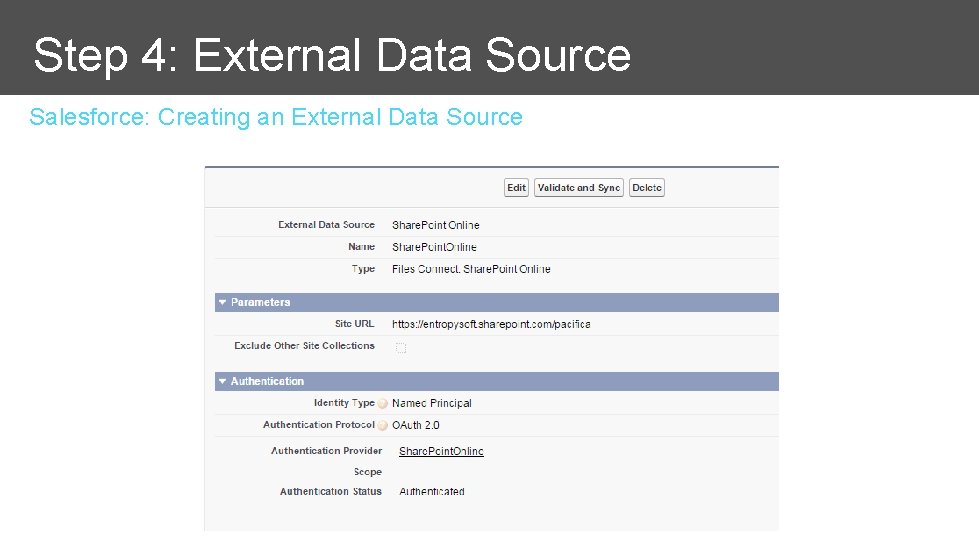
Task: Select the 'Authenticated' status value
Action: pyautogui.click(x=431, y=492)
